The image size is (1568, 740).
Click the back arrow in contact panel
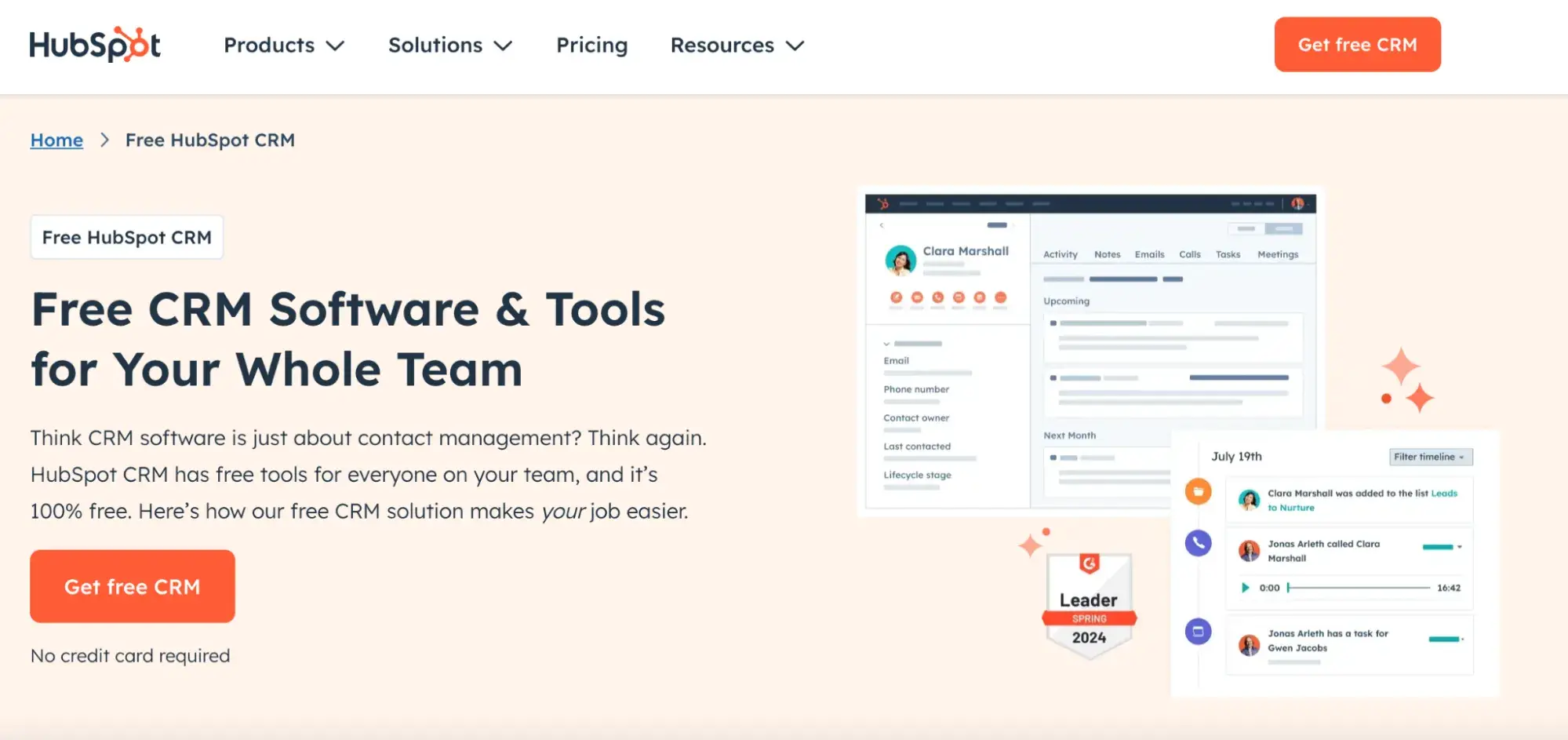[882, 225]
